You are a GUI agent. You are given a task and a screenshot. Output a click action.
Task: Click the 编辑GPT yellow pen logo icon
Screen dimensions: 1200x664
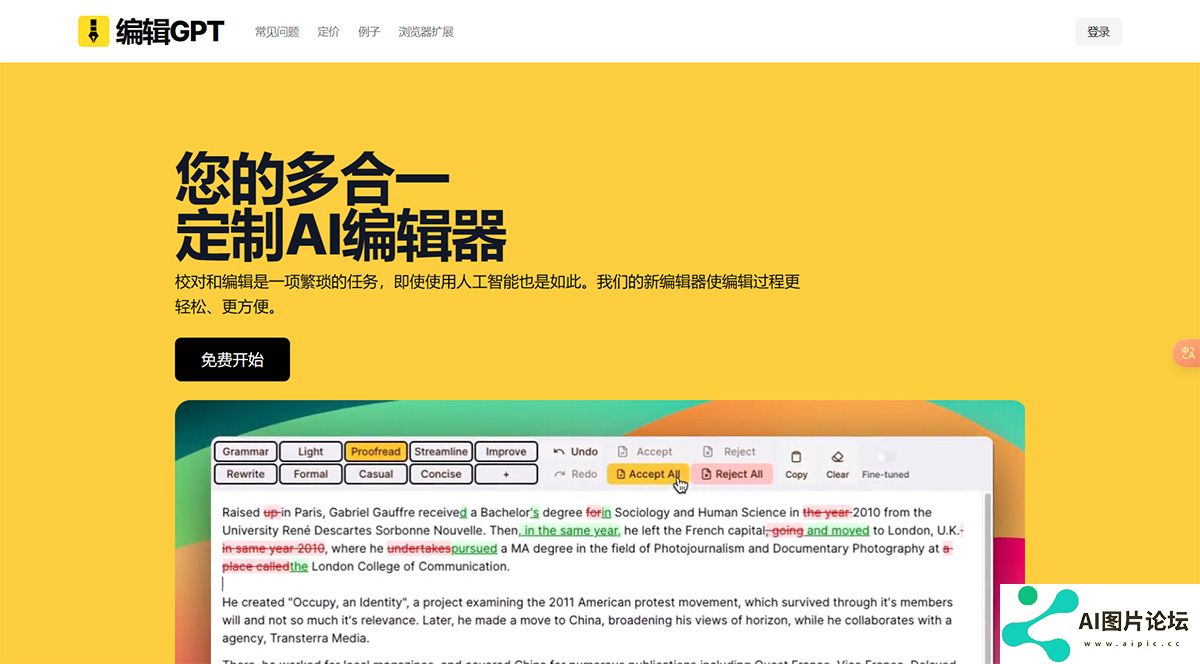(93, 31)
